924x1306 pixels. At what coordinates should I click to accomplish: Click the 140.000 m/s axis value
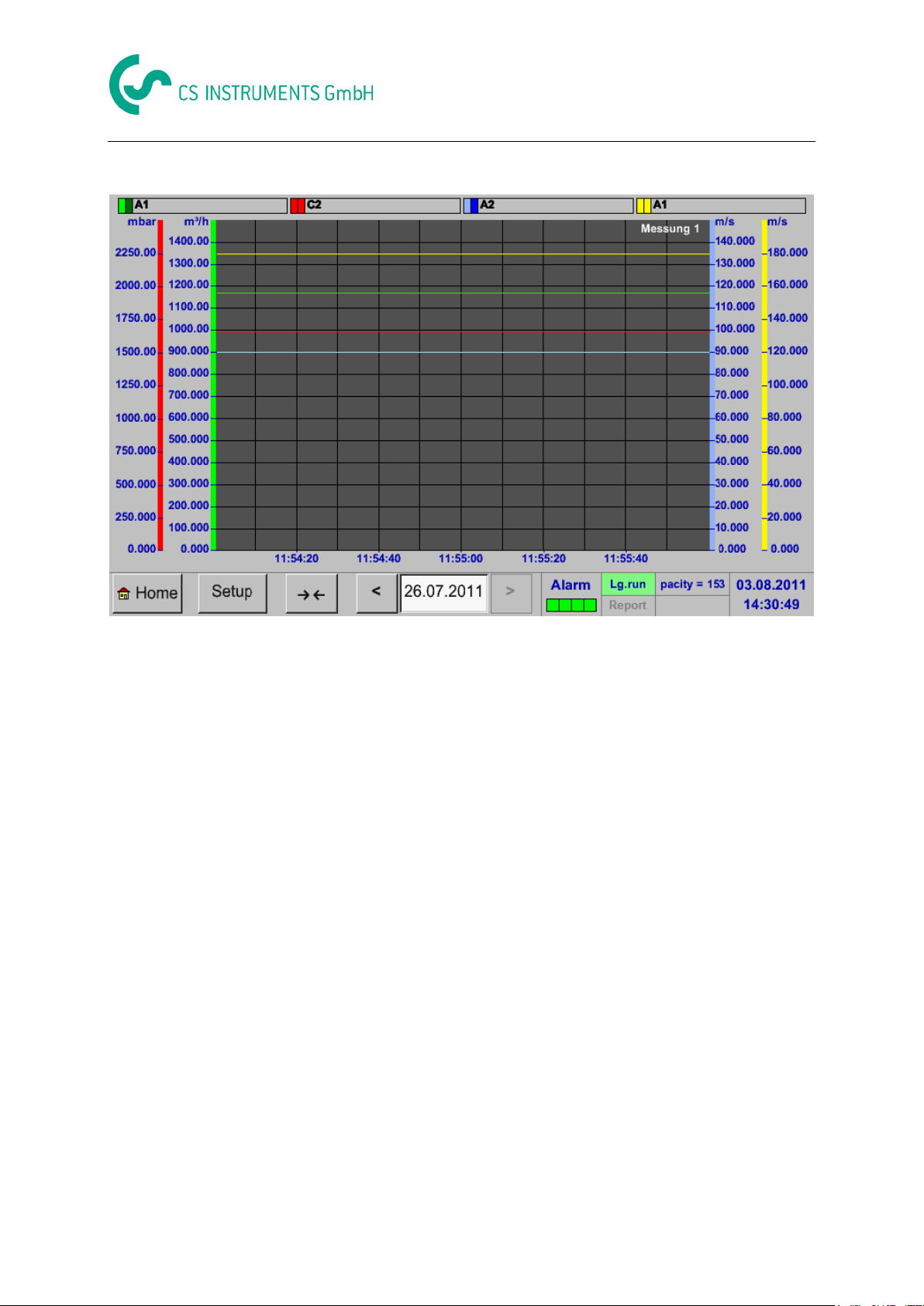tap(735, 241)
